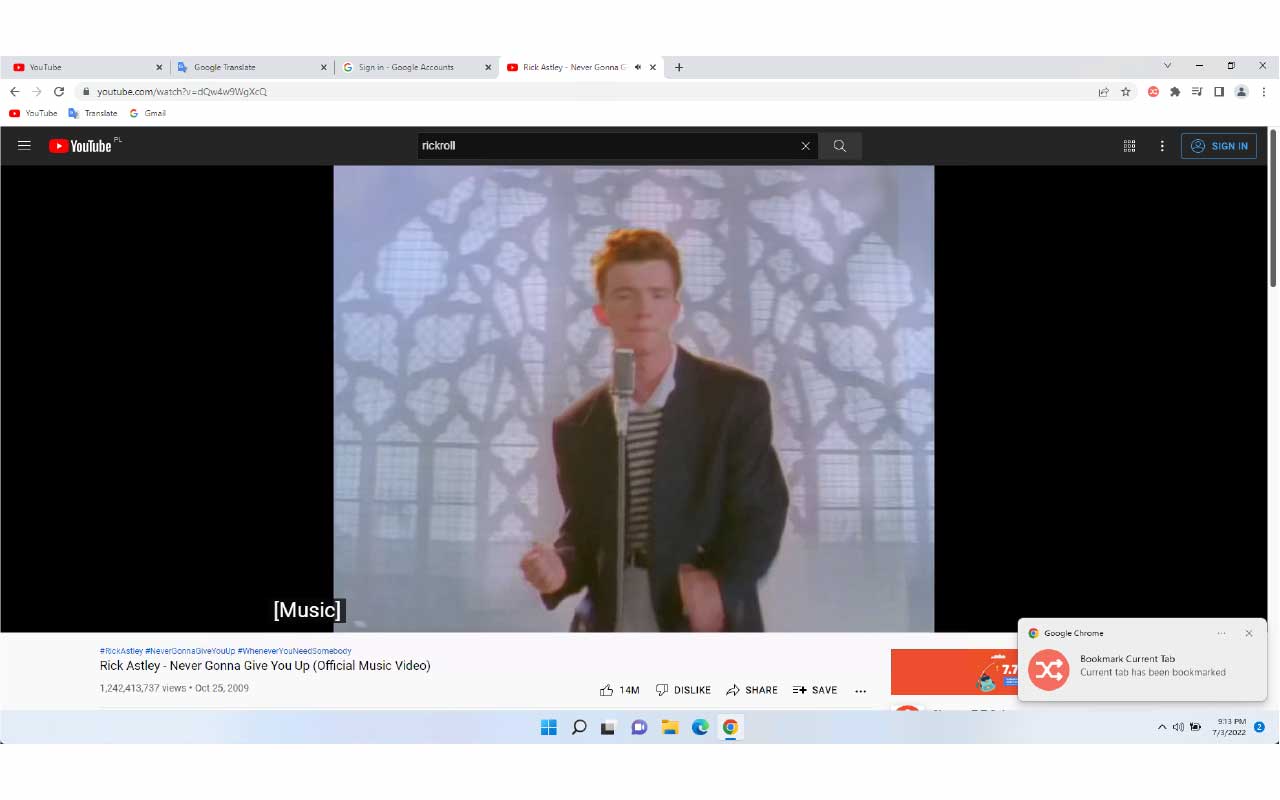Open the Chrome three-dot menu
The width and height of the screenshot is (1280, 800).
tap(1263, 91)
